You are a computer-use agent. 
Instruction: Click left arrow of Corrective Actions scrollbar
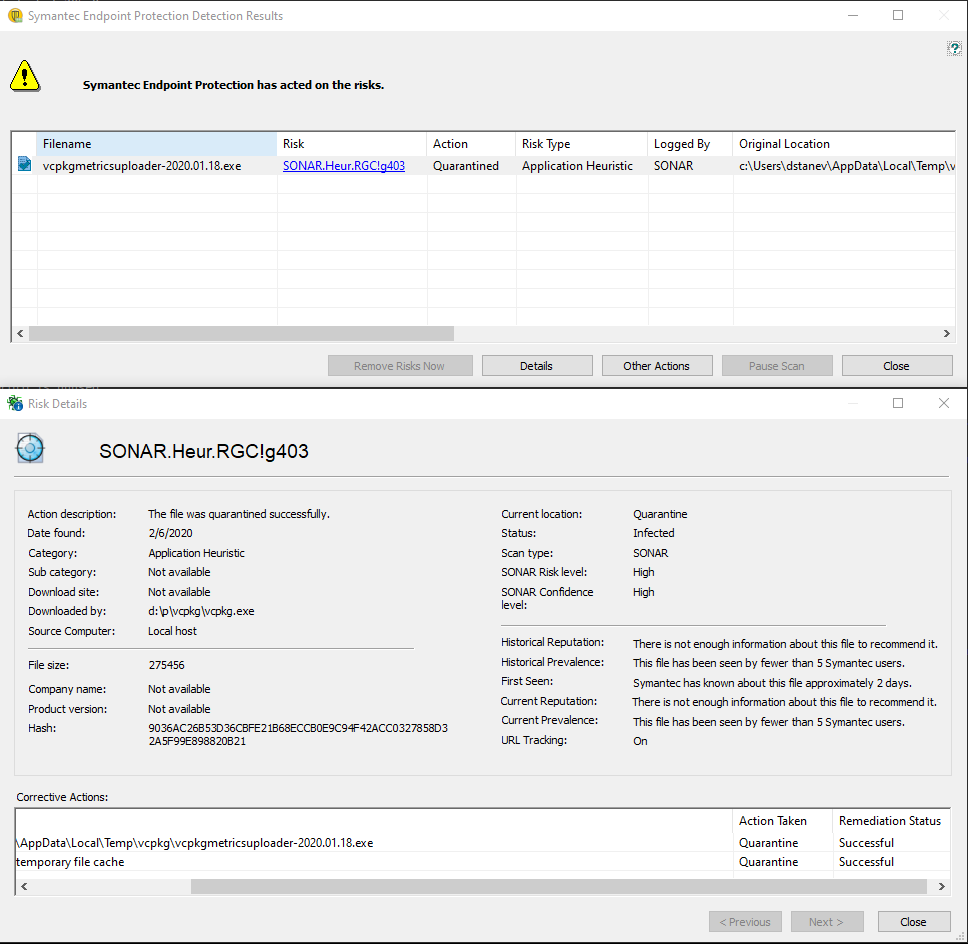pyautogui.click(x=24, y=887)
